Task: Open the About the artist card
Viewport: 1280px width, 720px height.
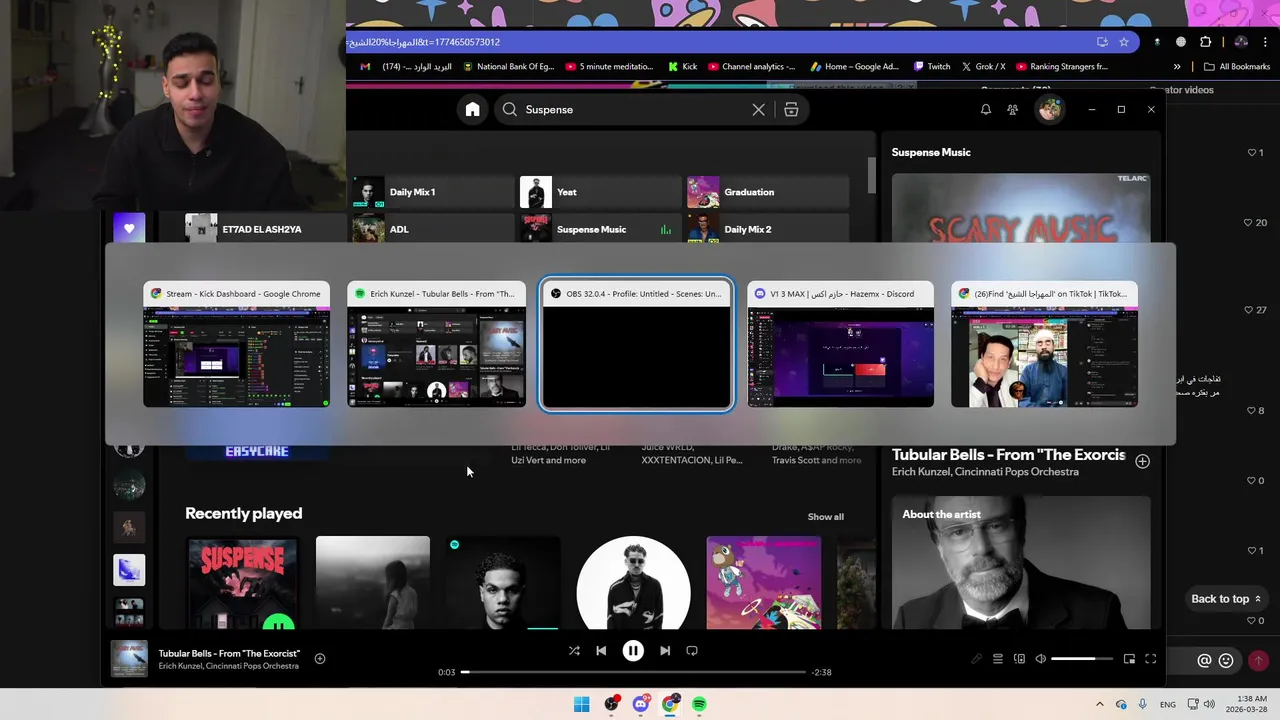Action: [x=1021, y=563]
